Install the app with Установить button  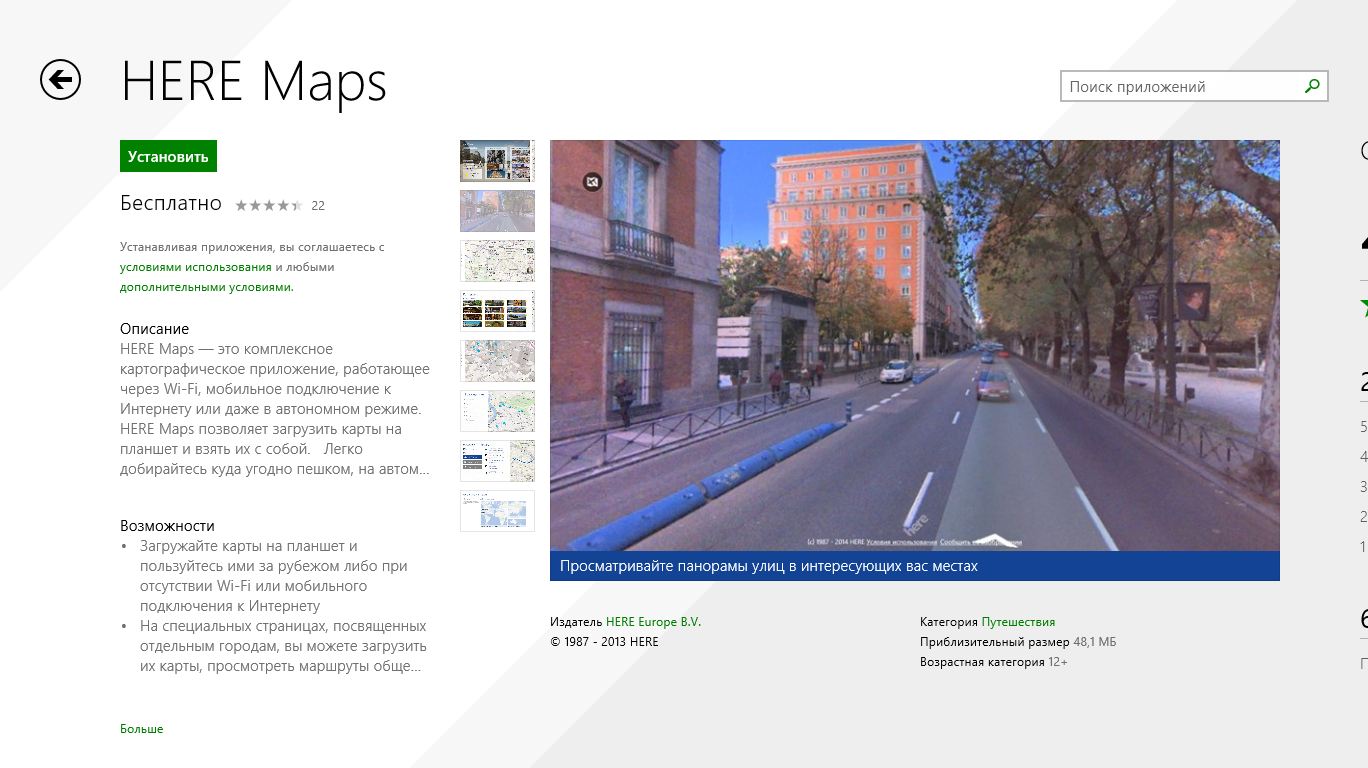168,156
